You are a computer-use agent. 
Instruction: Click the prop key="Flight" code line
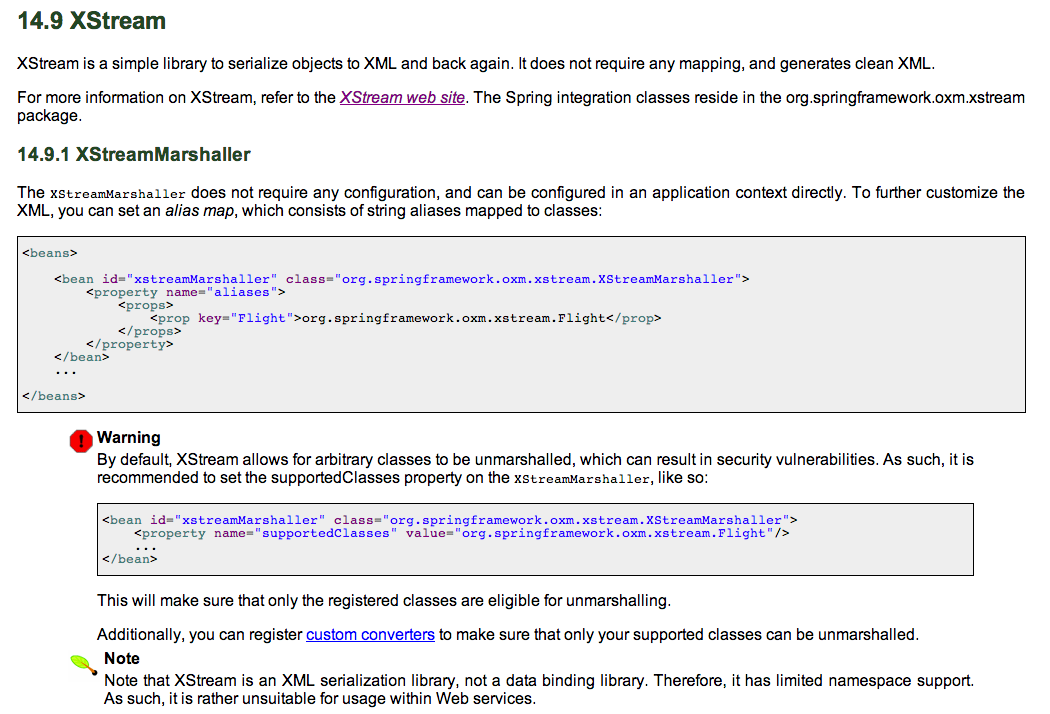pyautogui.click(x=406, y=318)
